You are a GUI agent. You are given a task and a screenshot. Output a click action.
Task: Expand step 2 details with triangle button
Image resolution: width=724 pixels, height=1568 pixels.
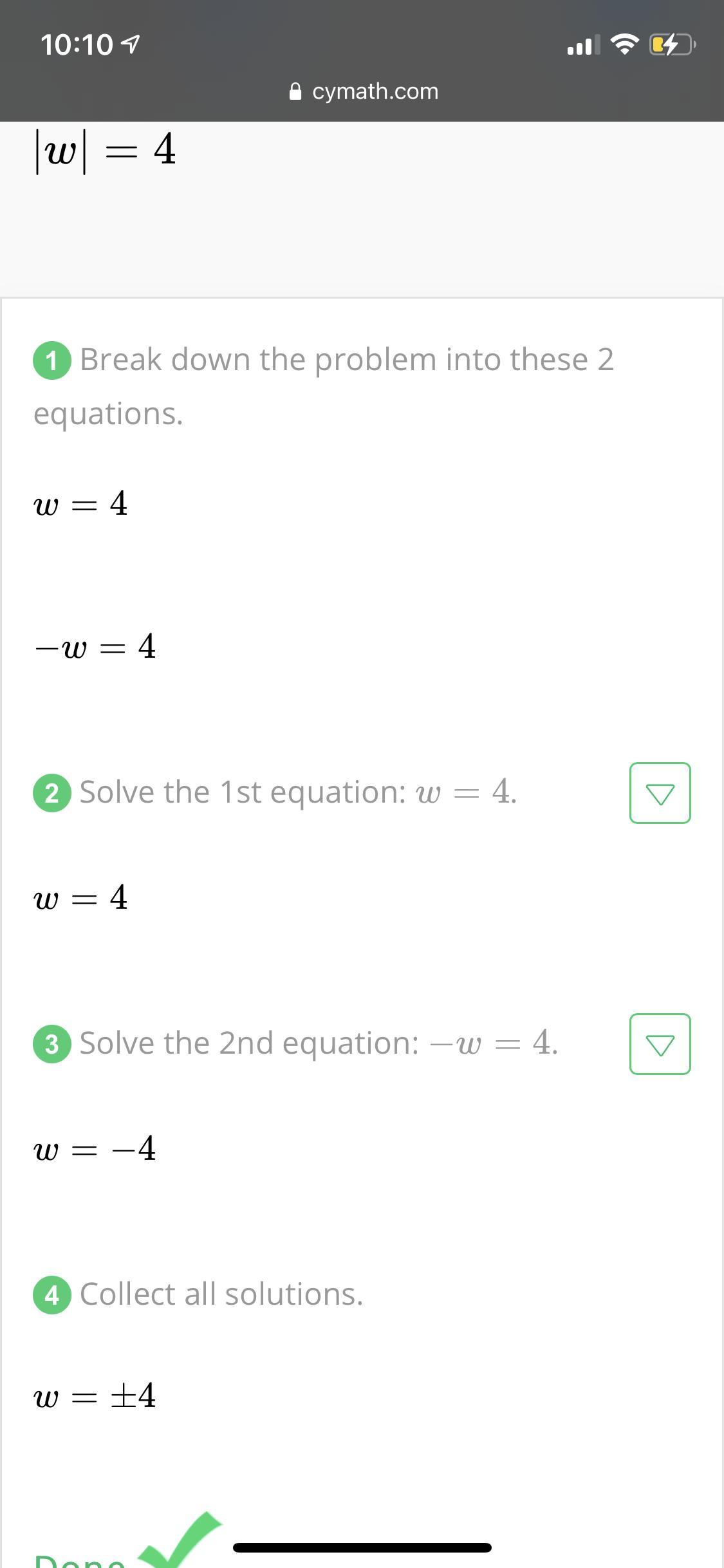click(660, 793)
